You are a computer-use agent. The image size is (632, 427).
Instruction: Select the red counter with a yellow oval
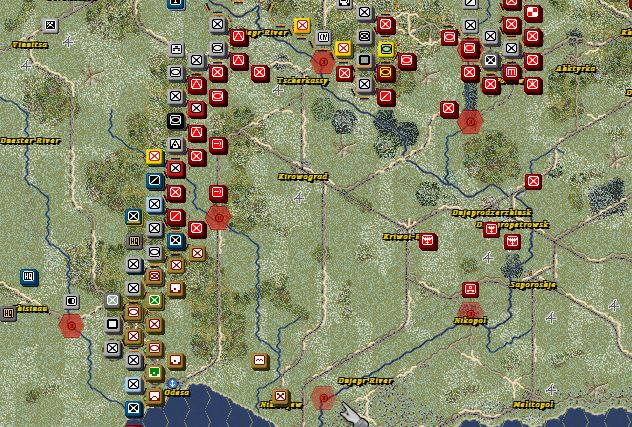pos(386,73)
